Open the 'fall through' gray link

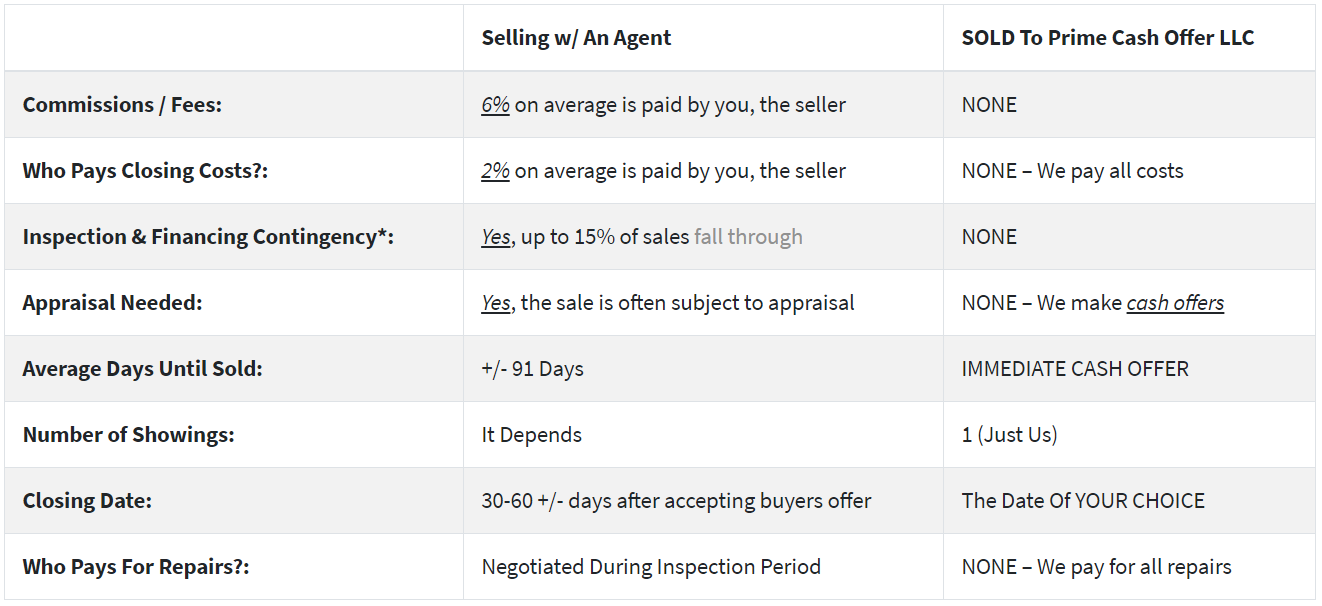pyautogui.click(x=748, y=237)
